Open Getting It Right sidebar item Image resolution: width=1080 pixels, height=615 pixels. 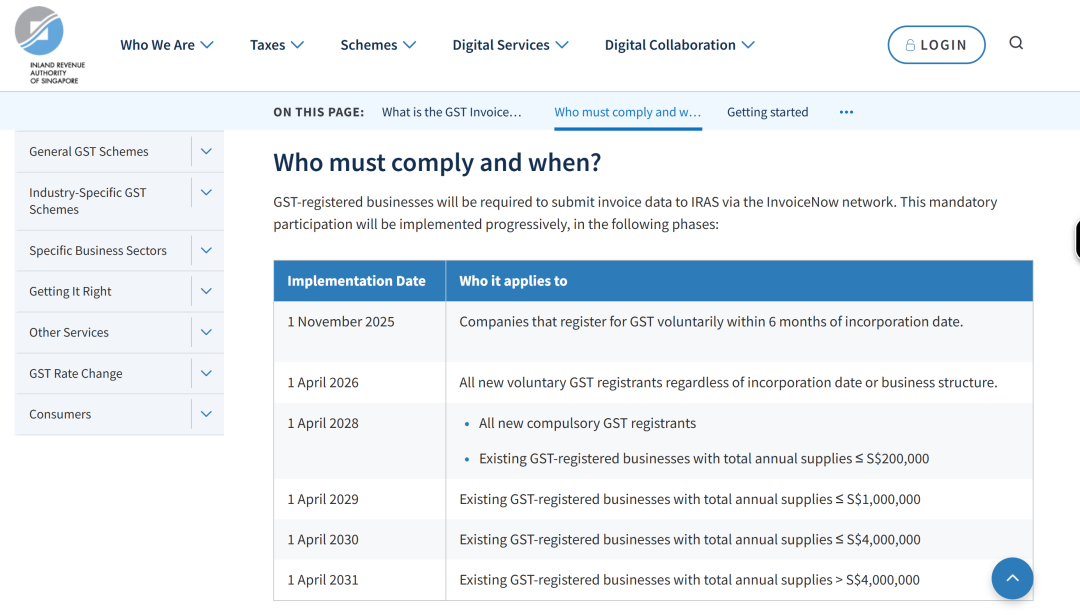click(70, 292)
